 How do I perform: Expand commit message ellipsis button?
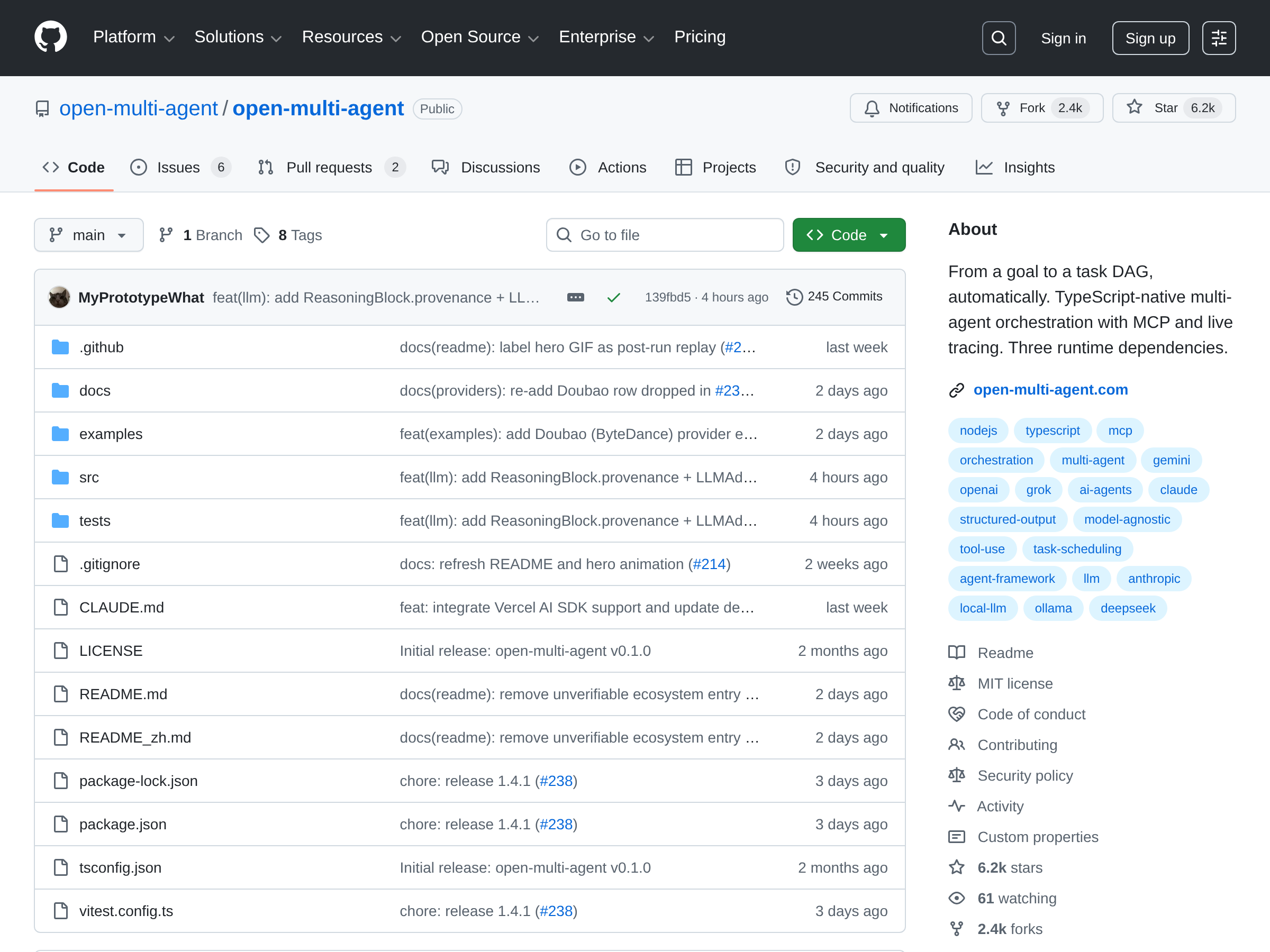pos(575,297)
